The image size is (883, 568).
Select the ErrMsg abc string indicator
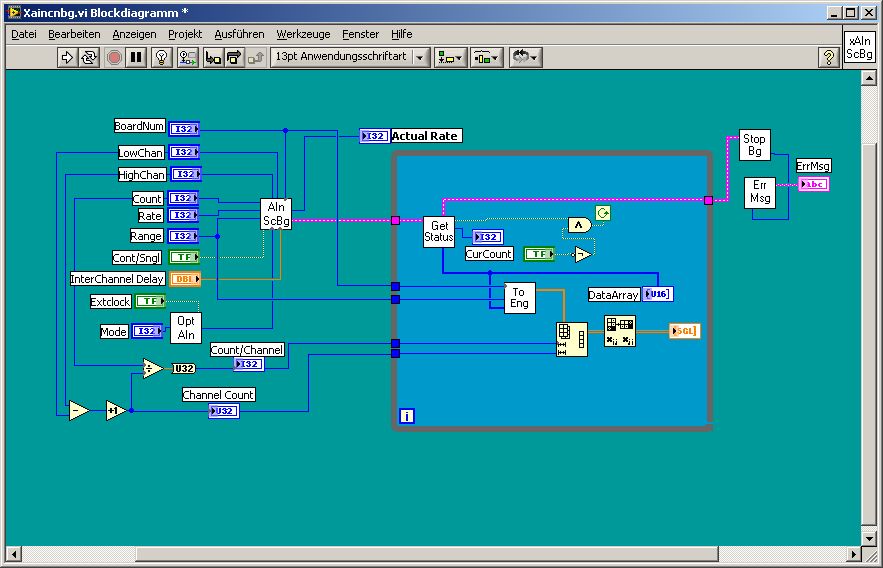tap(813, 184)
